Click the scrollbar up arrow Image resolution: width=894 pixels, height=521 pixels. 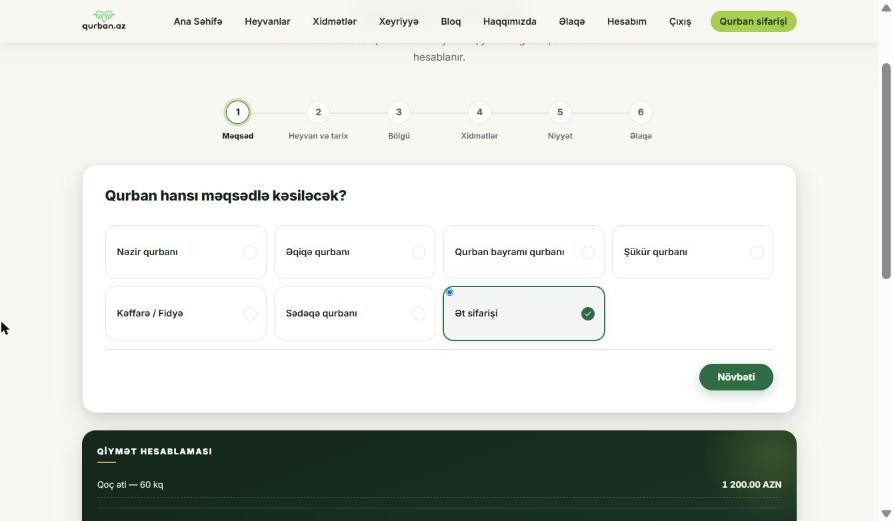coord(886,8)
